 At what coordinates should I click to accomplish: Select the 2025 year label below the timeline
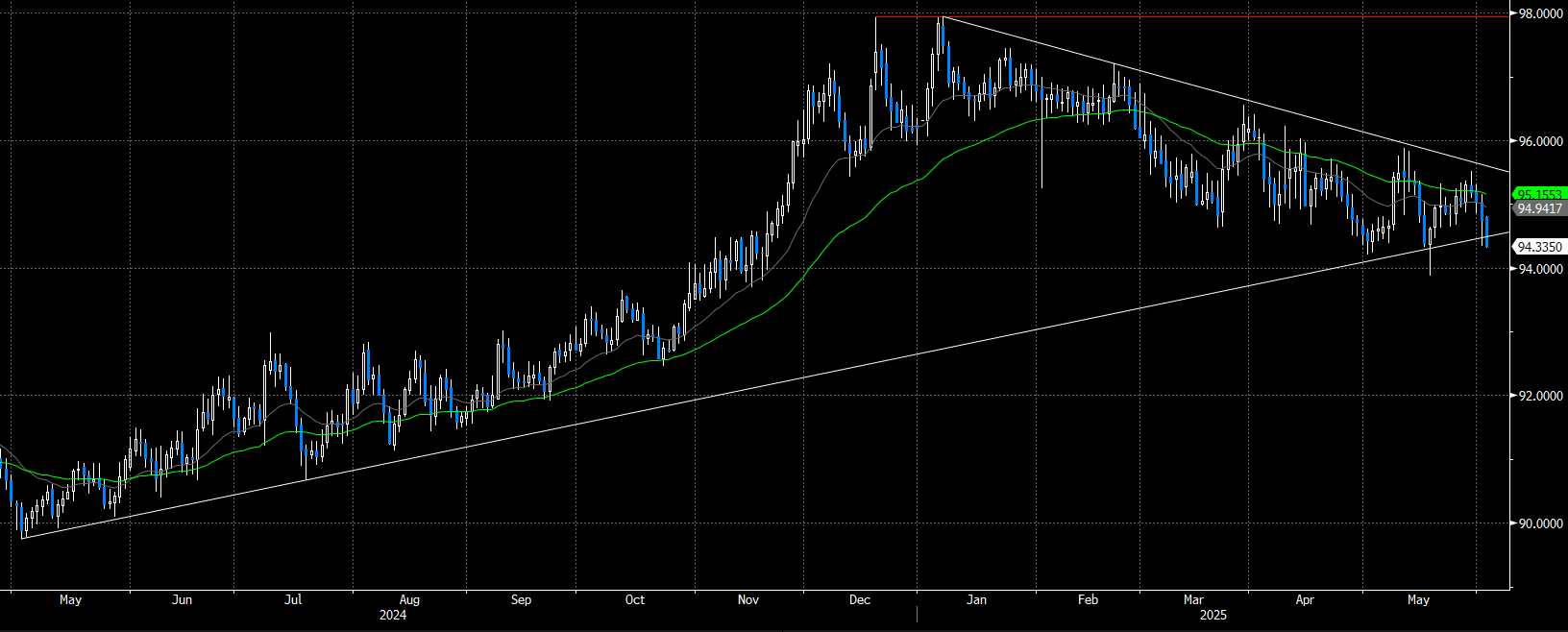tap(1213, 615)
